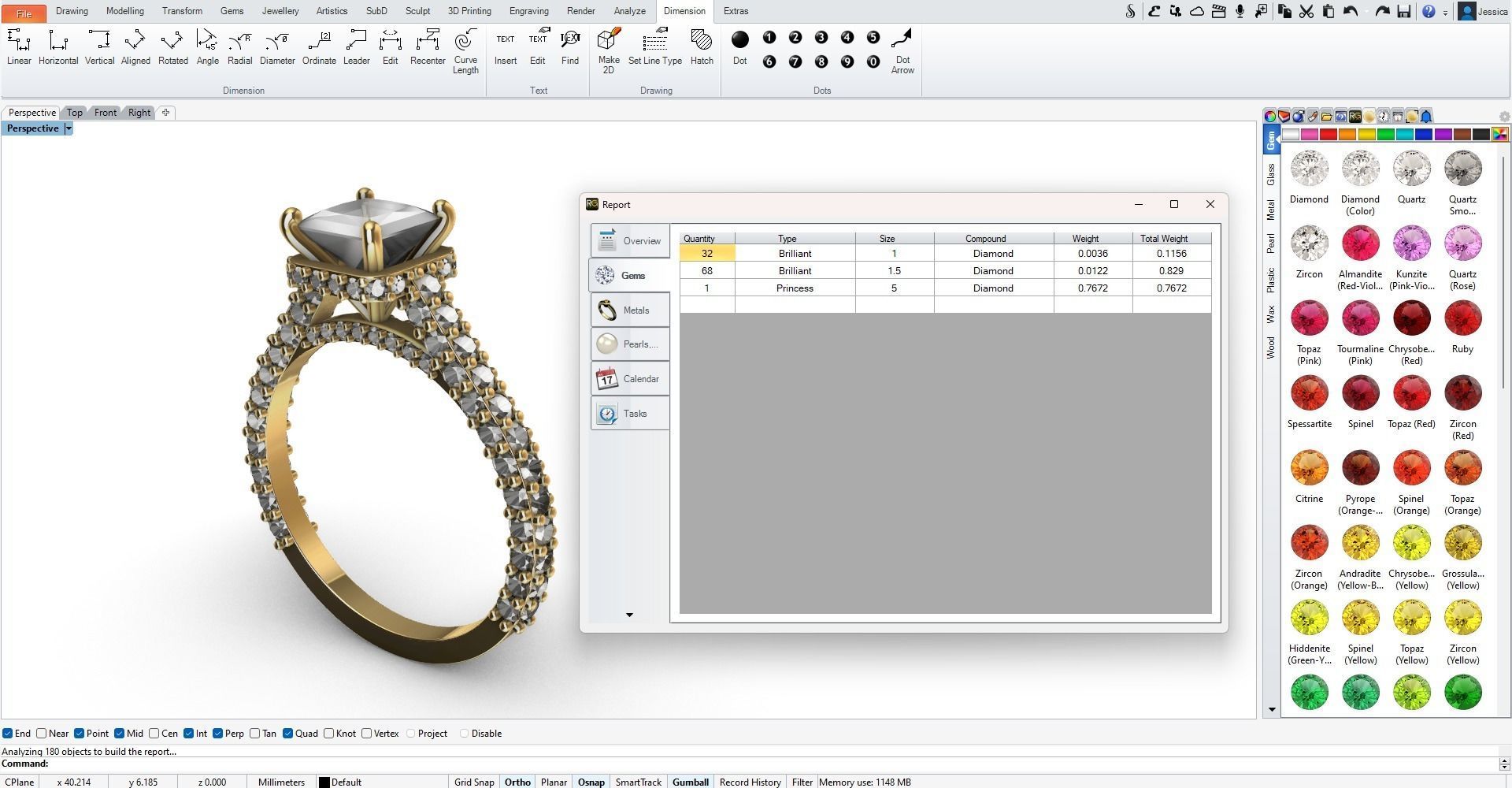Measure with the Curve Length tool
1512x788 pixels.
465,51
